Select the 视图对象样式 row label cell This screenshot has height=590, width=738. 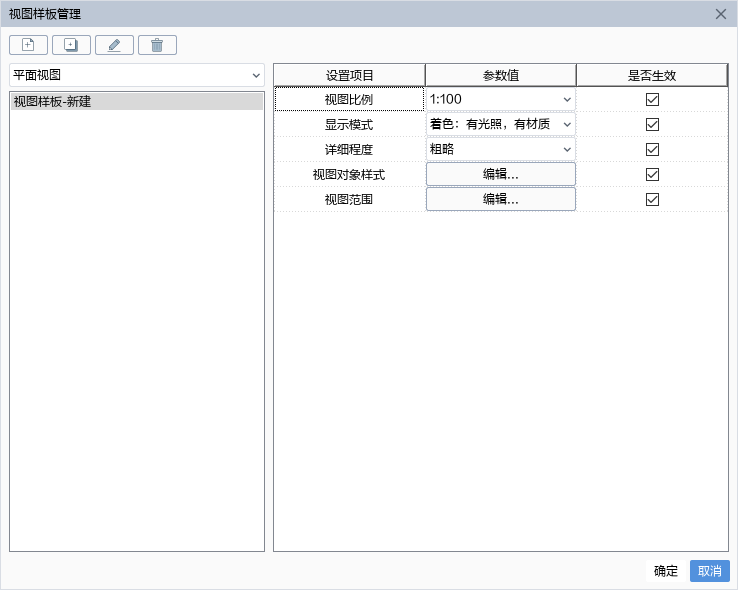(x=349, y=175)
